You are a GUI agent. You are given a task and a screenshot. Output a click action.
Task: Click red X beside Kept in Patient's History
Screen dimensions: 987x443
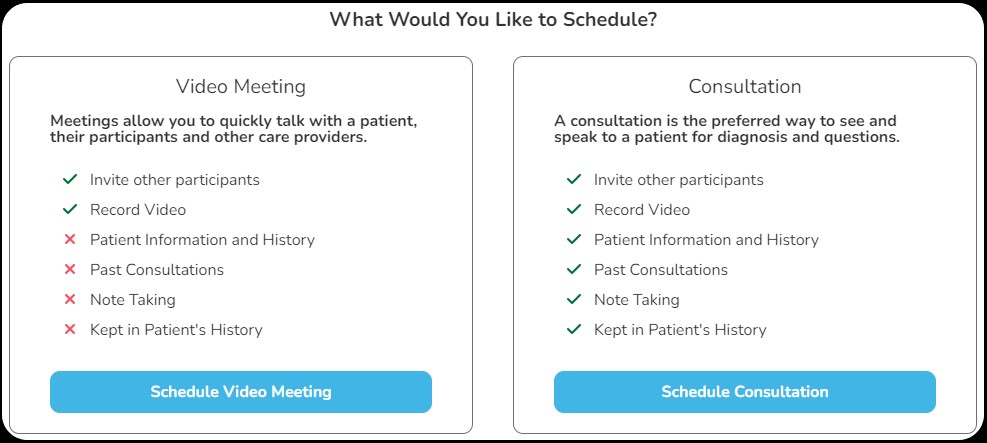point(70,330)
